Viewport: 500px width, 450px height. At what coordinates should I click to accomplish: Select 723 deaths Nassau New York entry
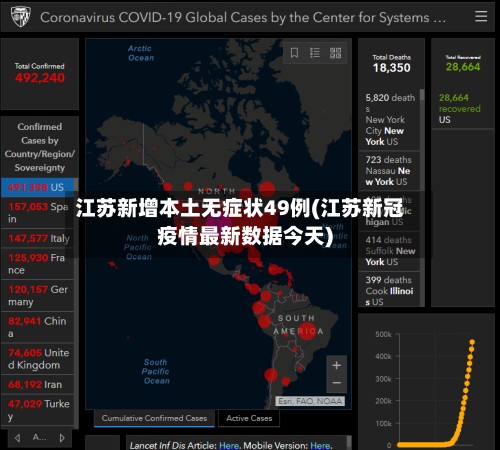pyautogui.click(x=389, y=171)
